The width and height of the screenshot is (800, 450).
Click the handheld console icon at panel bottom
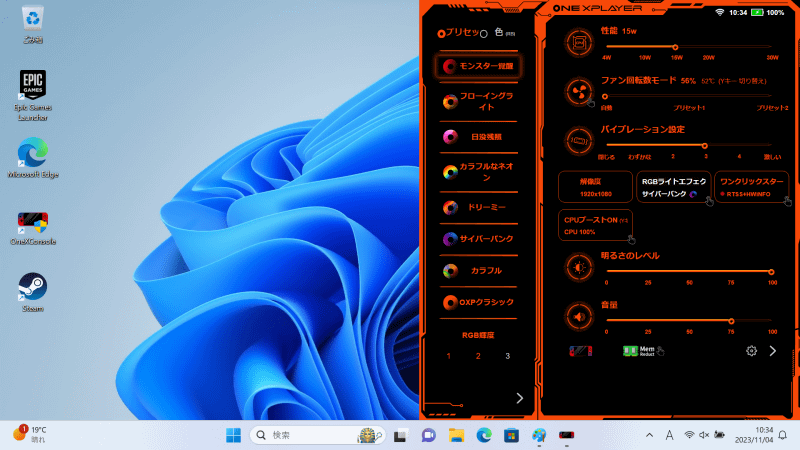[x=581, y=351]
